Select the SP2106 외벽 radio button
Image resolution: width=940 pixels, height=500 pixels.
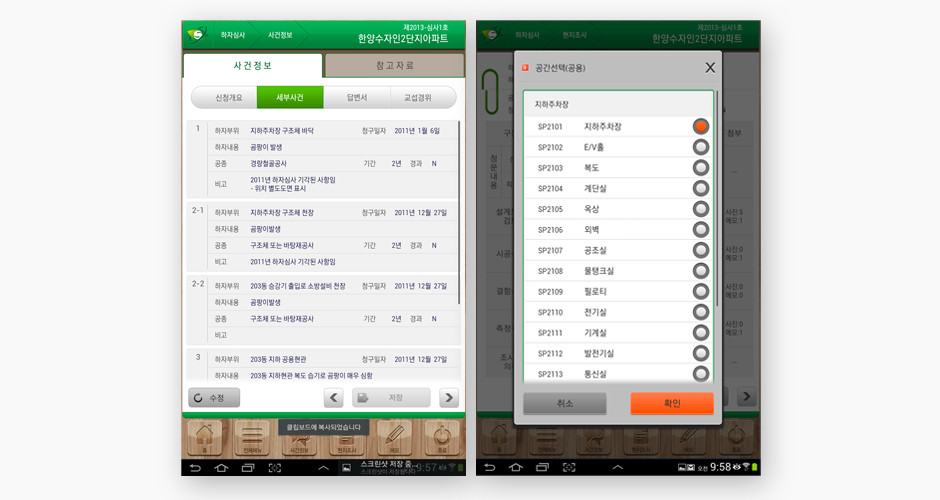pos(701,230)
